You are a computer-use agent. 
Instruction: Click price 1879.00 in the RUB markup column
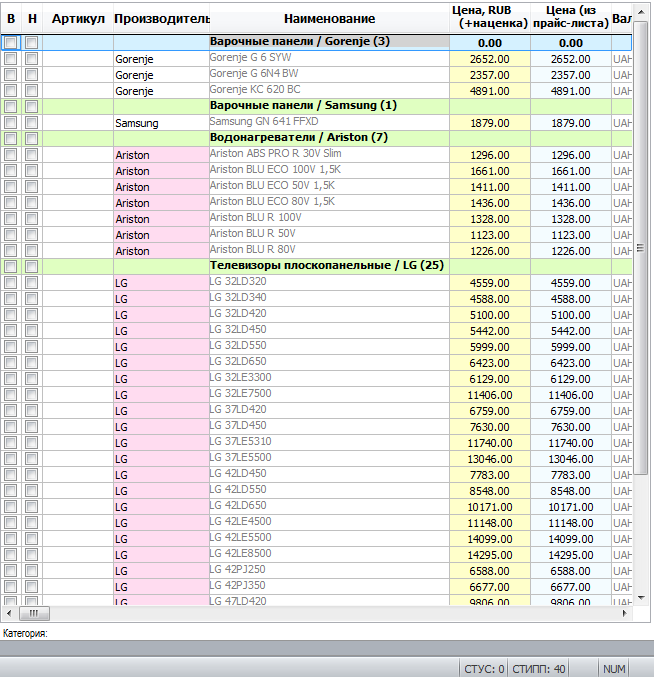click(490, 123)
